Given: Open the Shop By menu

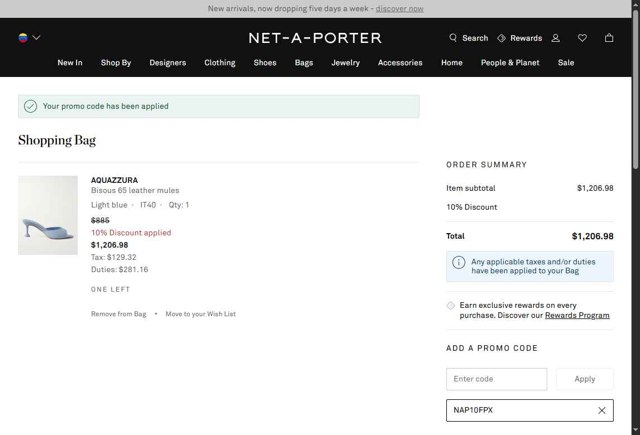Looking at the screenshot, I should pyautogui.click(x=116, y=63).
